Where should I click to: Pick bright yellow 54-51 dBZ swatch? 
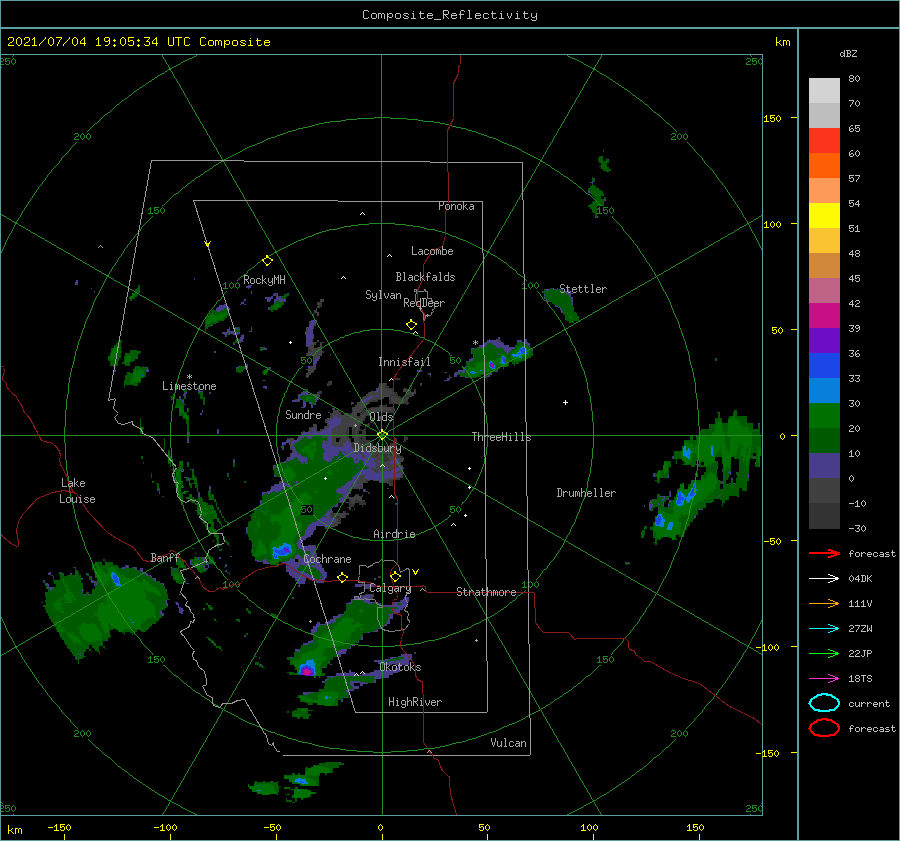tap(824, 215)
